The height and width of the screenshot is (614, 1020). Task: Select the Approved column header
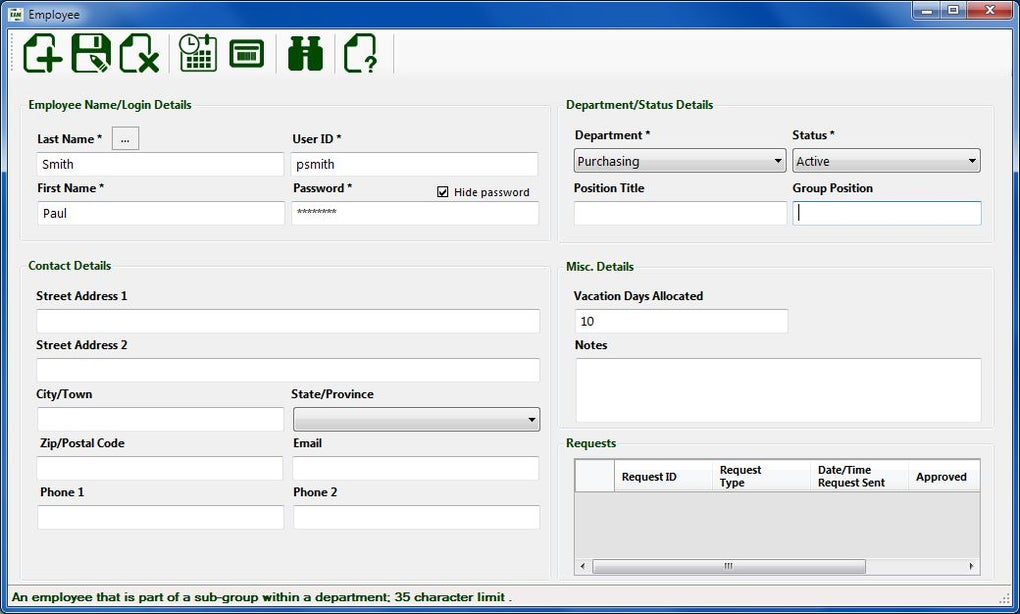[941, 475]
